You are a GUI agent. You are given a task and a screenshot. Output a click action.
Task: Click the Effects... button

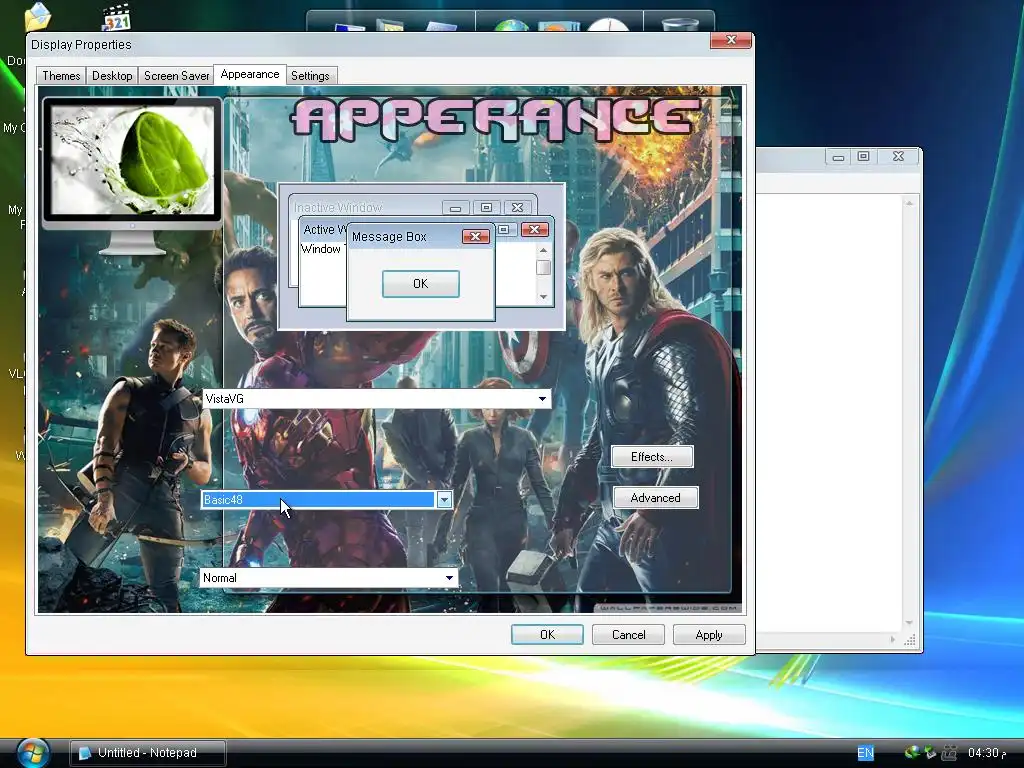[652, 456]
